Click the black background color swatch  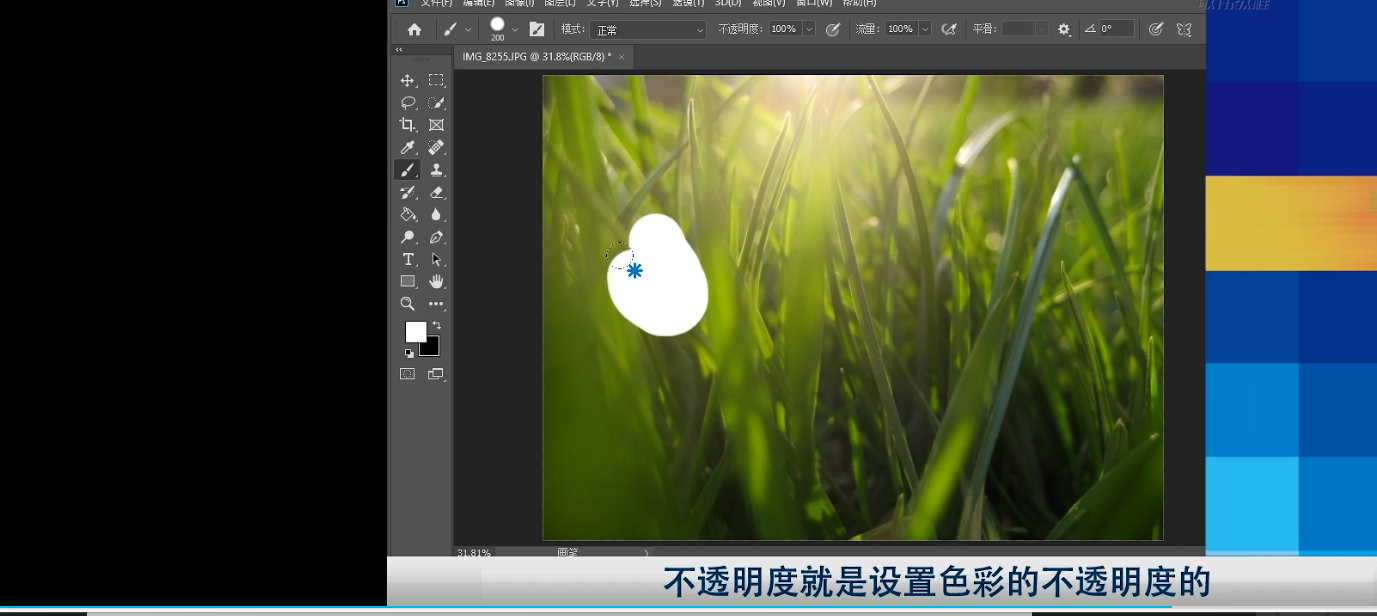click(432, 348)
